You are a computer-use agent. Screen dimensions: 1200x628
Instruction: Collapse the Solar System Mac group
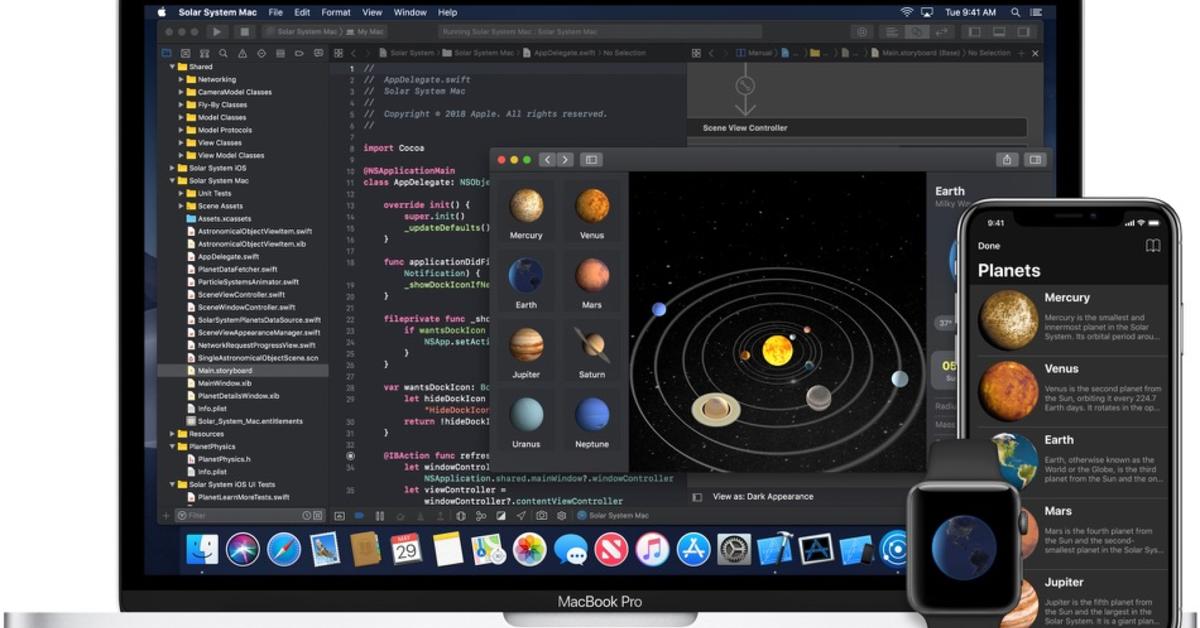tap(172, 181)
